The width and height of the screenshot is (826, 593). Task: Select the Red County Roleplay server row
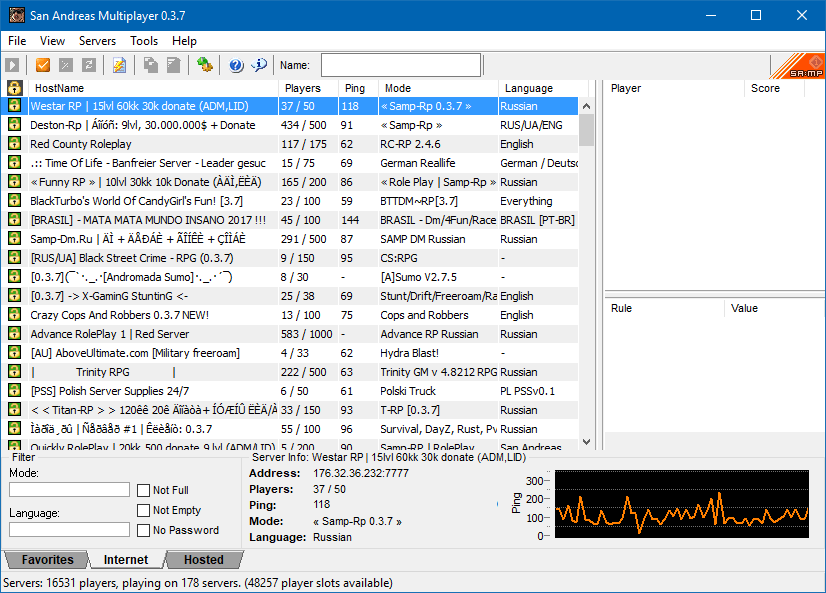pos(290,144)
